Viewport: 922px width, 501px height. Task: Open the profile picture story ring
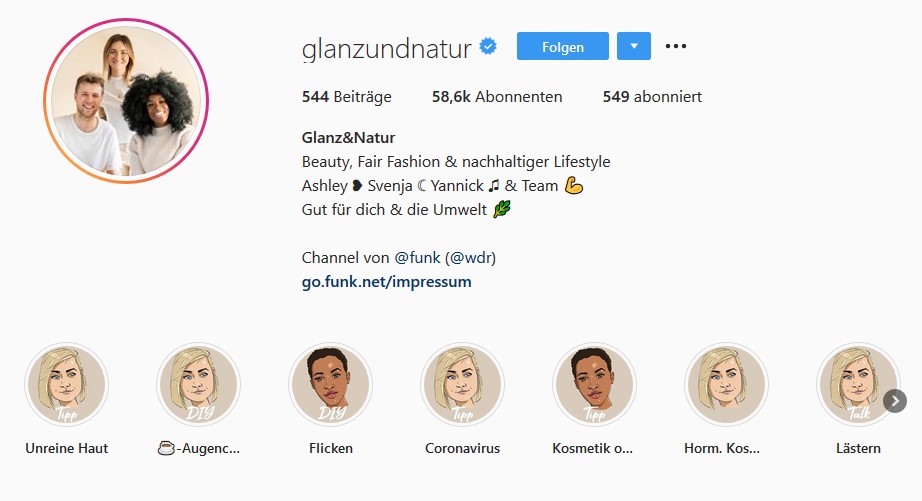click(x=126, y=101)
